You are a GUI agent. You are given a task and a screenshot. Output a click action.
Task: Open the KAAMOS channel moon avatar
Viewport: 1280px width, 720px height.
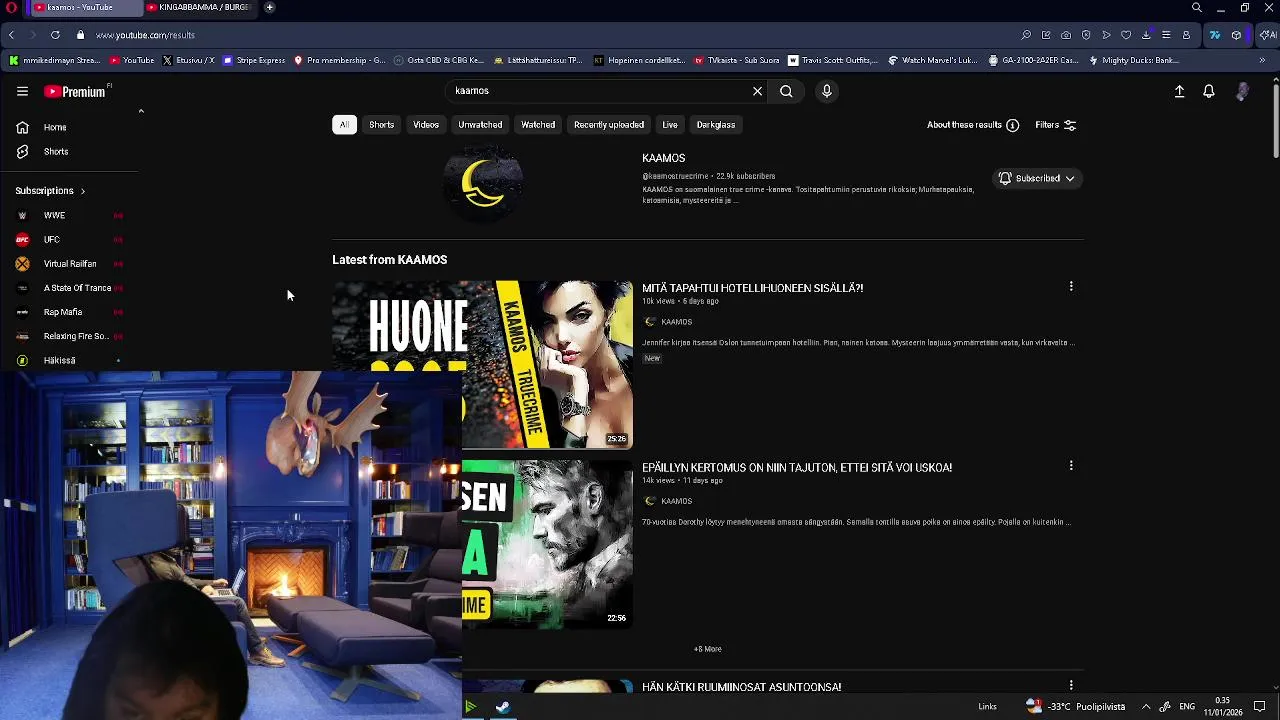(x=483, y=183)
